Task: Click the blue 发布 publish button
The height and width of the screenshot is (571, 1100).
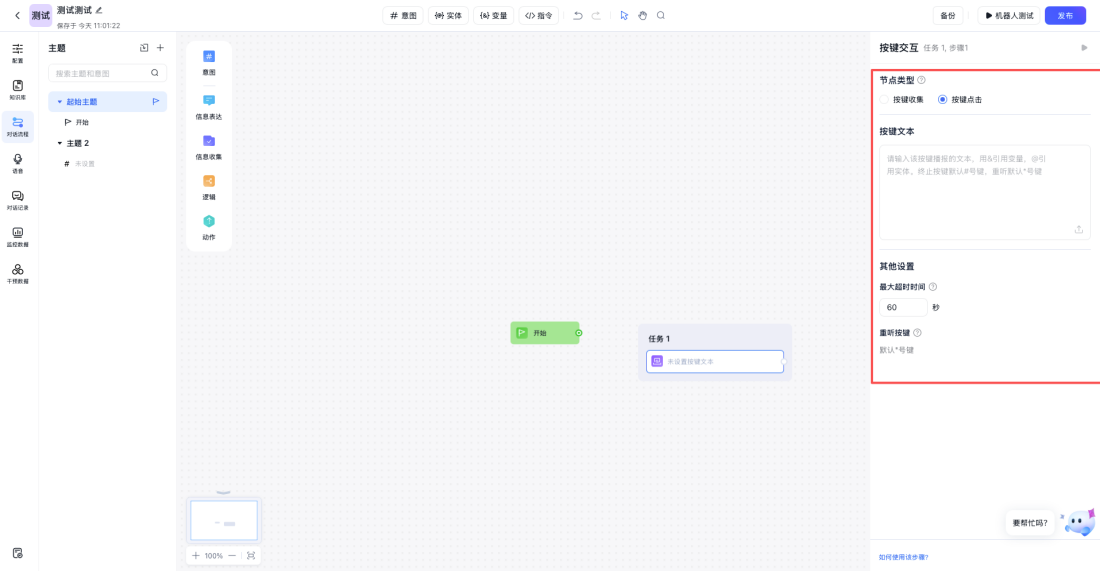Action: 1065,15
